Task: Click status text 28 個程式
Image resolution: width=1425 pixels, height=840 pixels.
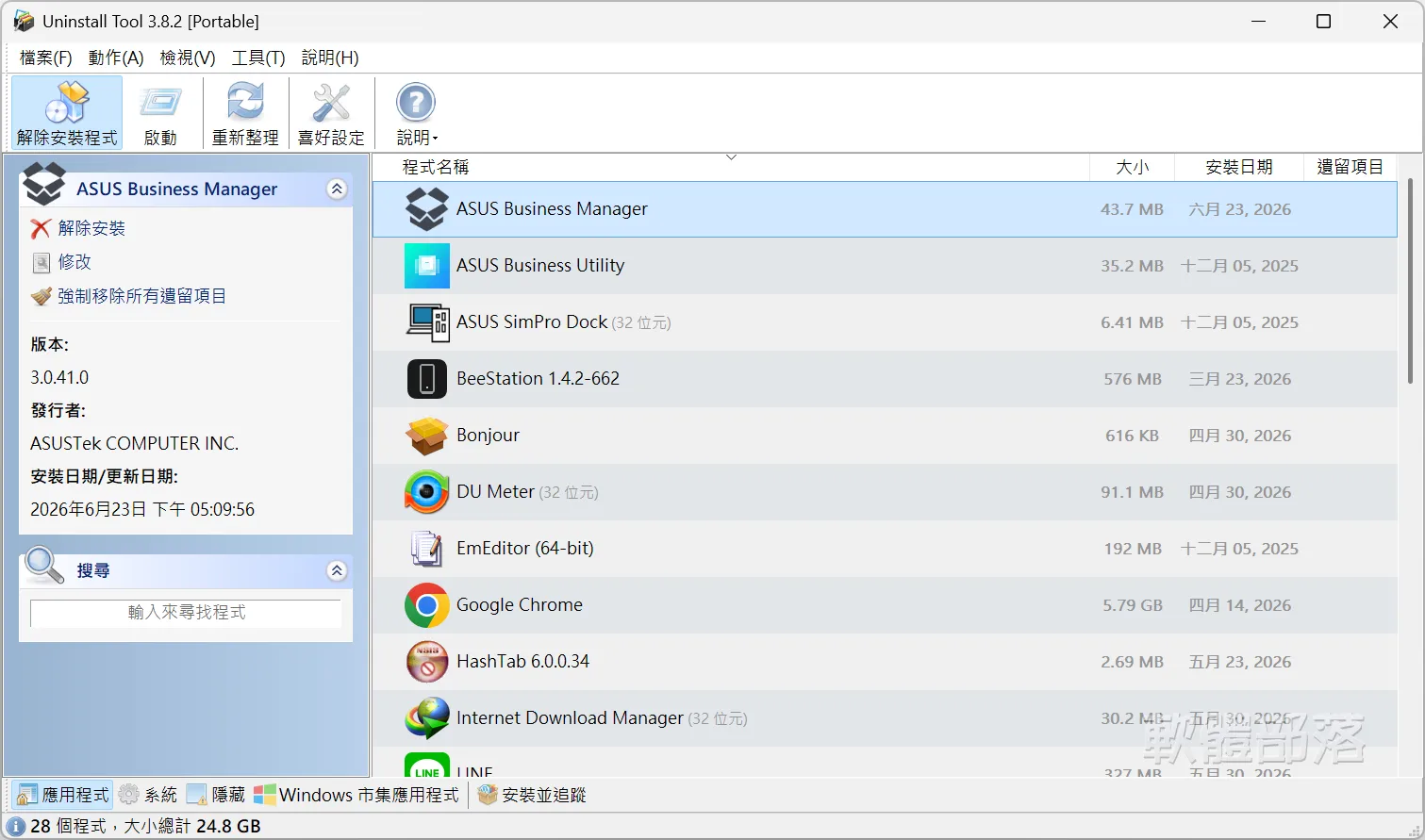Action: pos(68,827)
